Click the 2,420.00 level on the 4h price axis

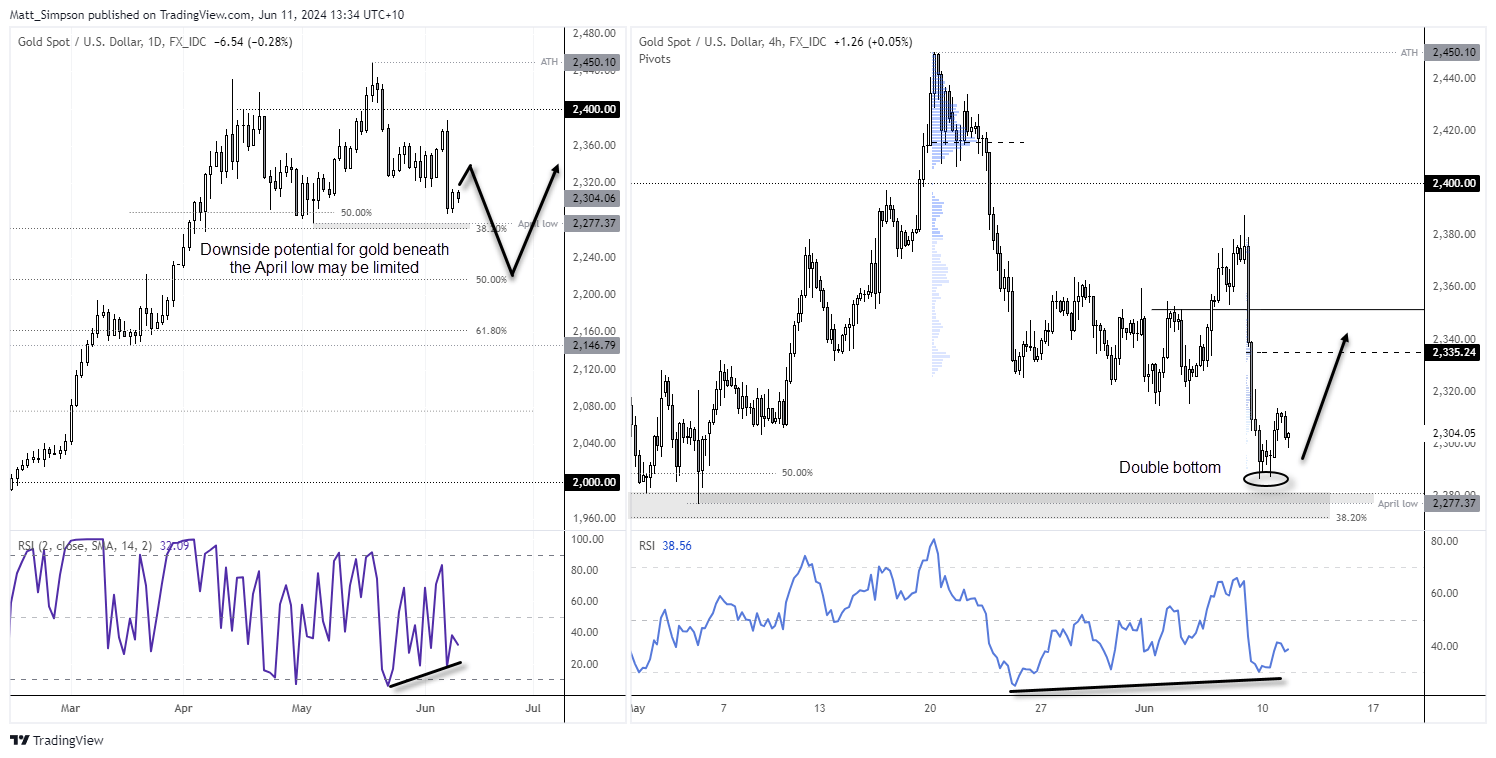click(1453, 130)
